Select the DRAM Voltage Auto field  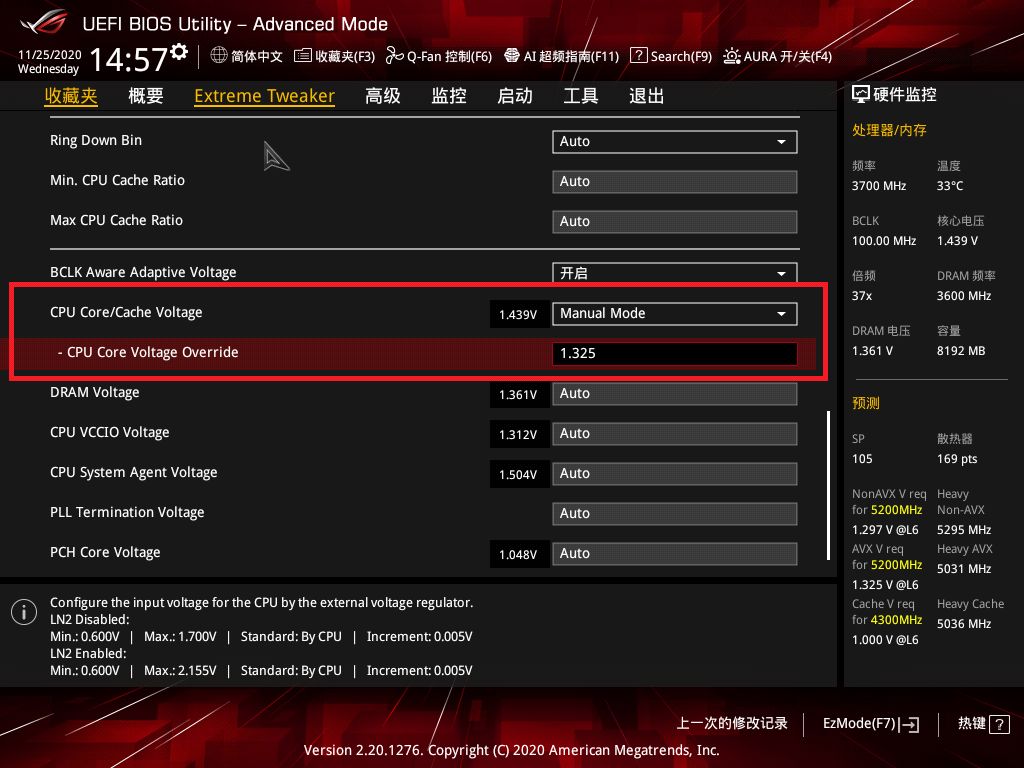coord(674,394)
